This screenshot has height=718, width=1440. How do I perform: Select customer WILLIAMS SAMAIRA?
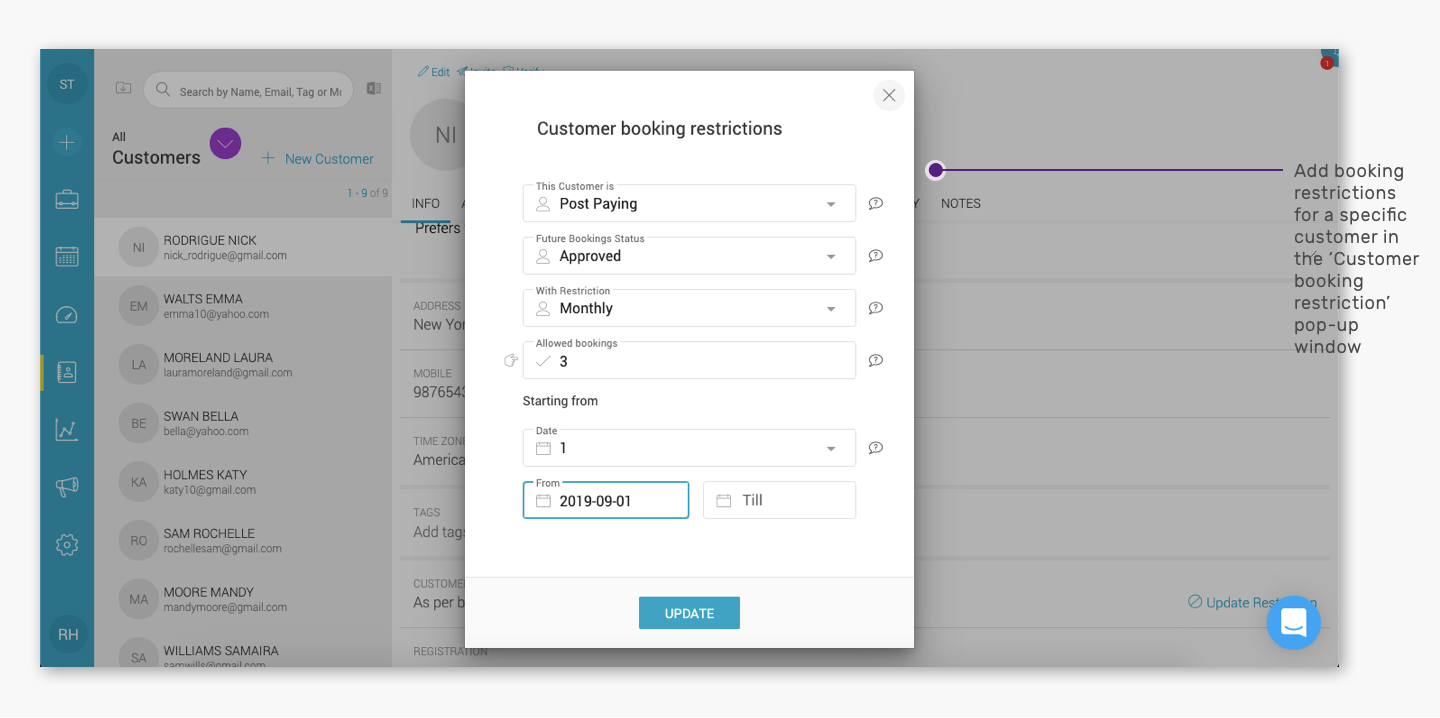(243, 650)
